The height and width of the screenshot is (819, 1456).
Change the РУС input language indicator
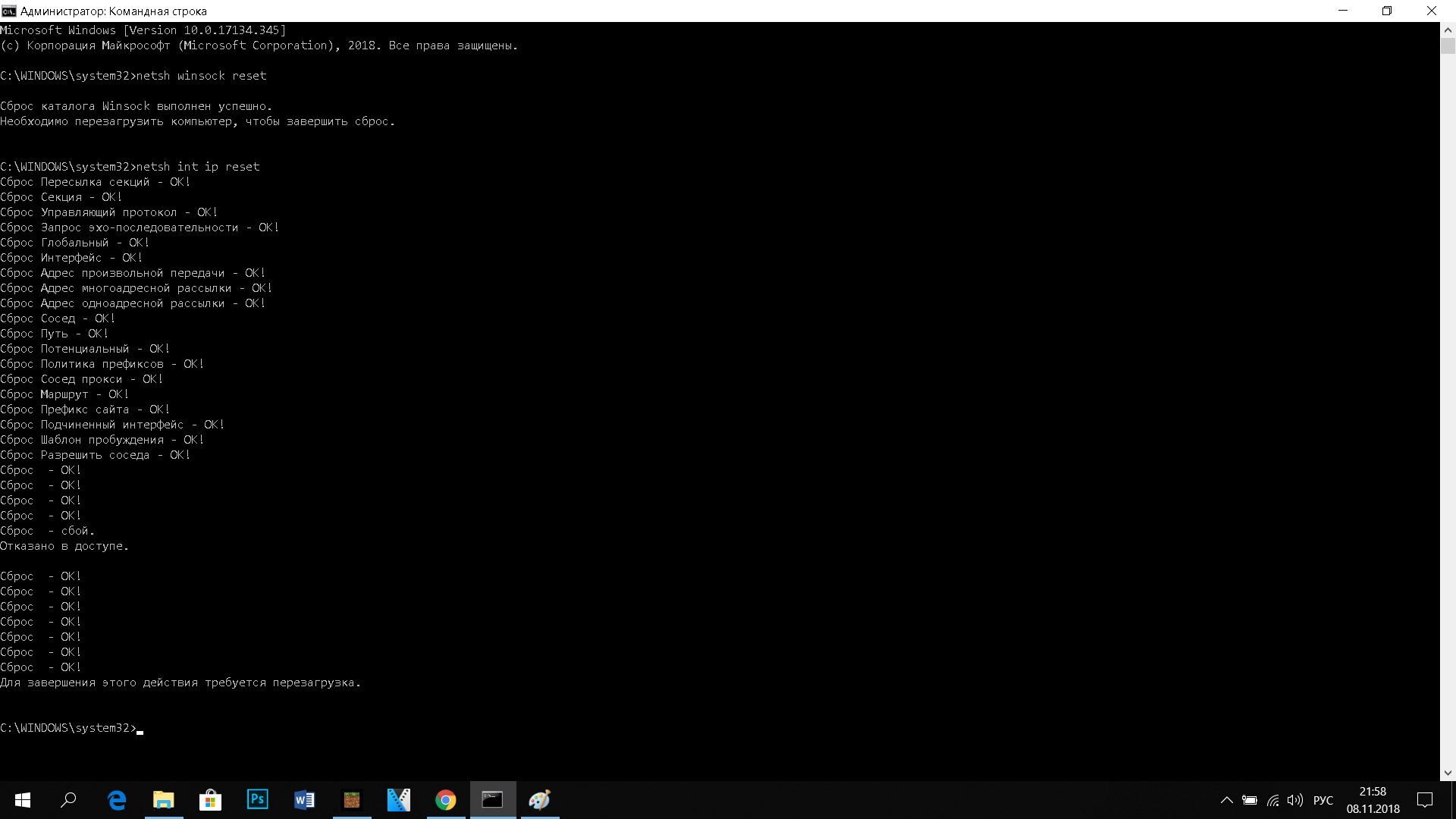click(1323, 800)
